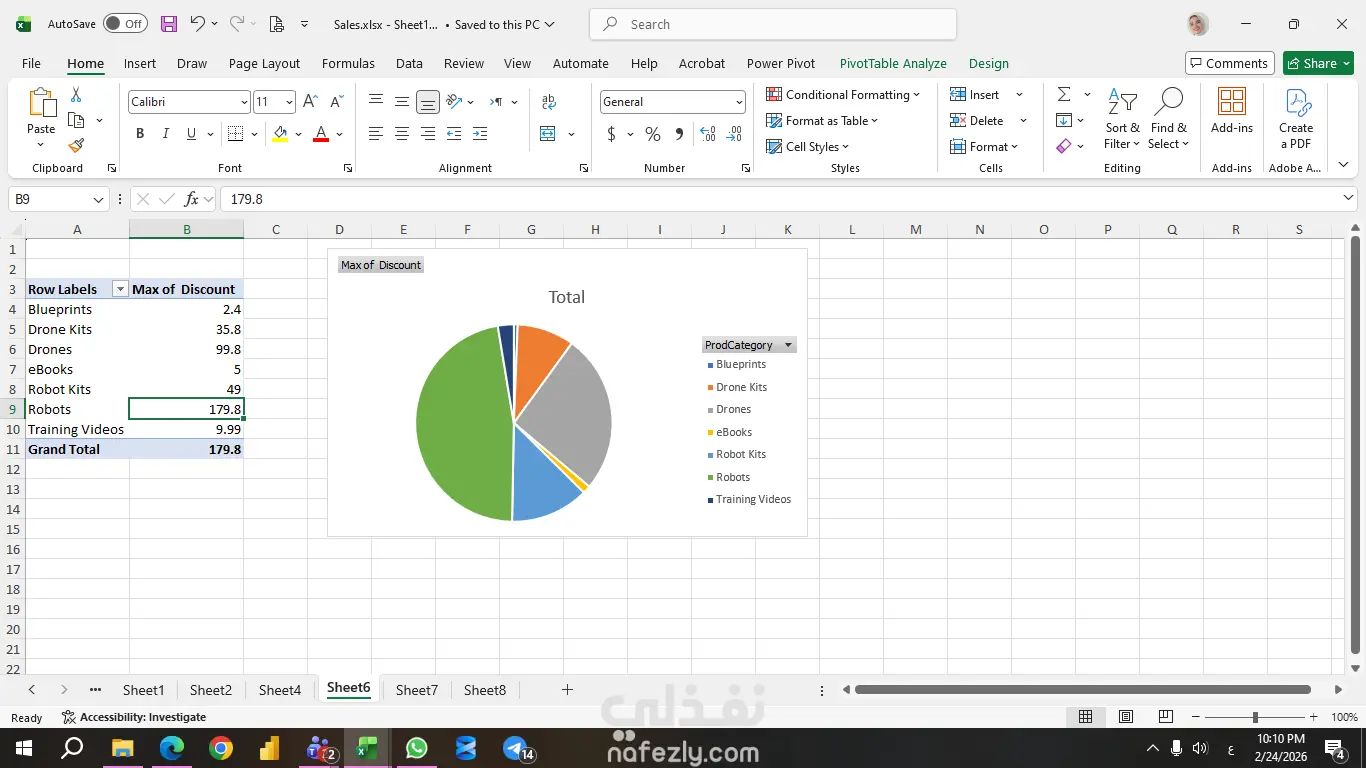Image resolution: width=1366 pixels, height=768 pixels.
Task: Toggle Middle Align
Action: pyautogui.click(x=402, y=101)
